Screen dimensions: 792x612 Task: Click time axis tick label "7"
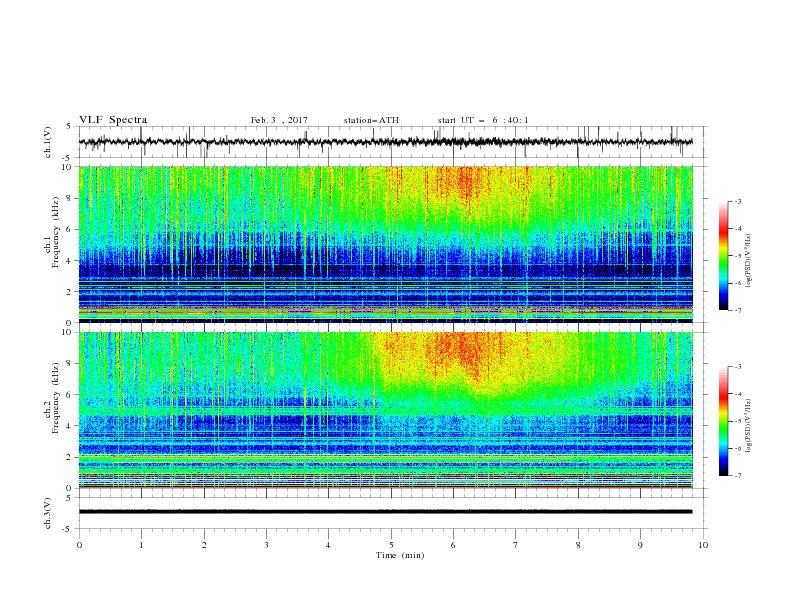tap(516, 545)
